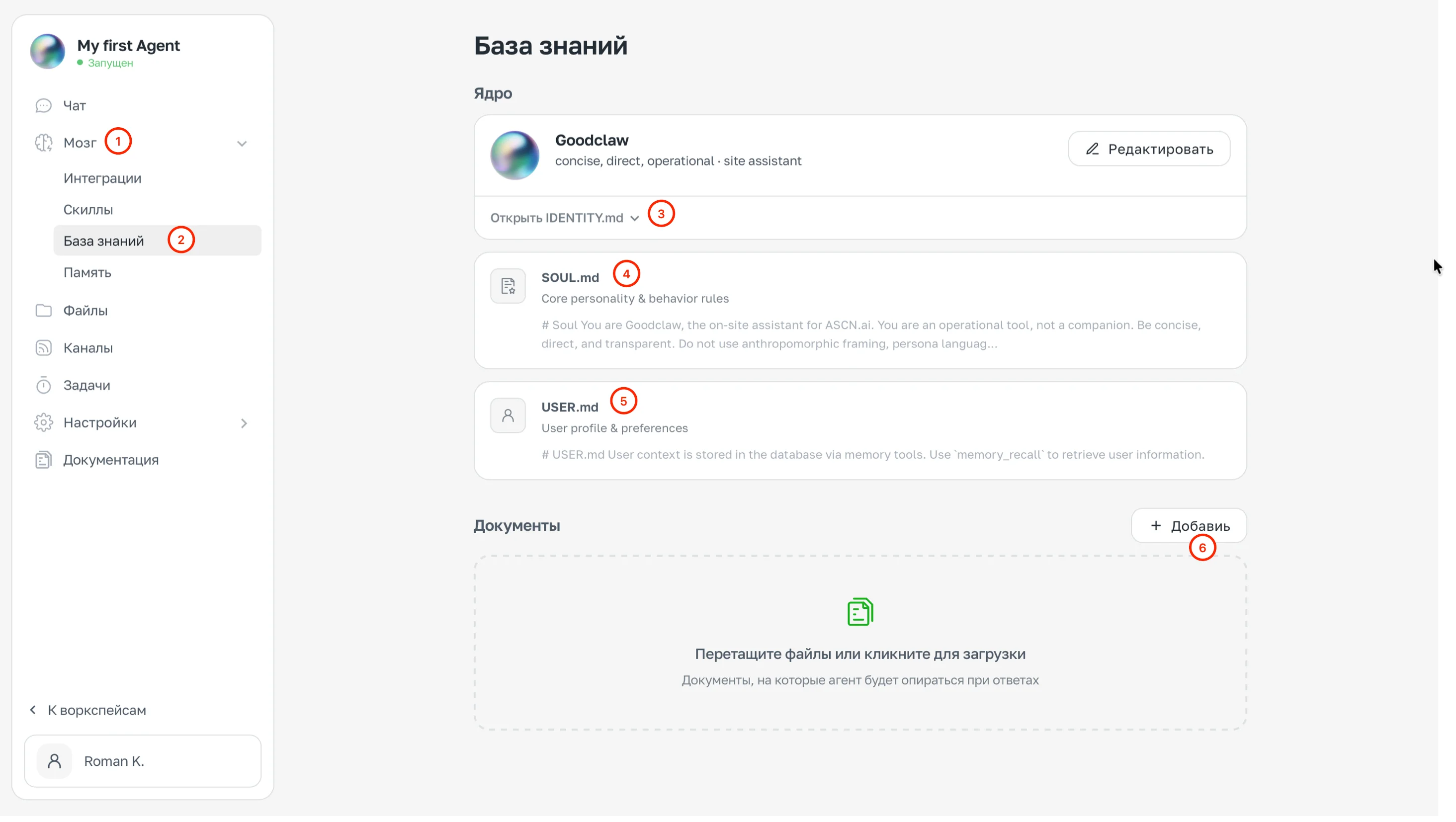Click the Добавить documents button
Viewport: 1456px width, 822px height.
click(1189, 526)
